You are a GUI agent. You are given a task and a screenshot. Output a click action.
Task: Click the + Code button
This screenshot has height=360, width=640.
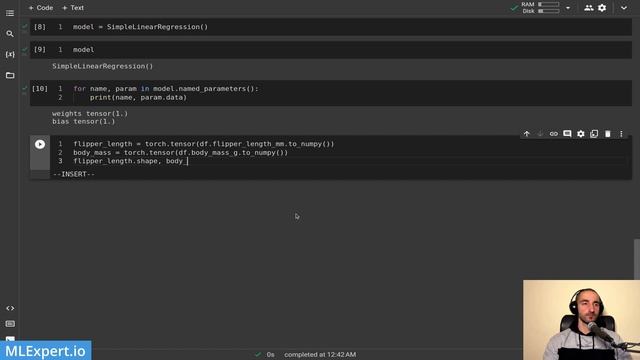click(41, 8)
